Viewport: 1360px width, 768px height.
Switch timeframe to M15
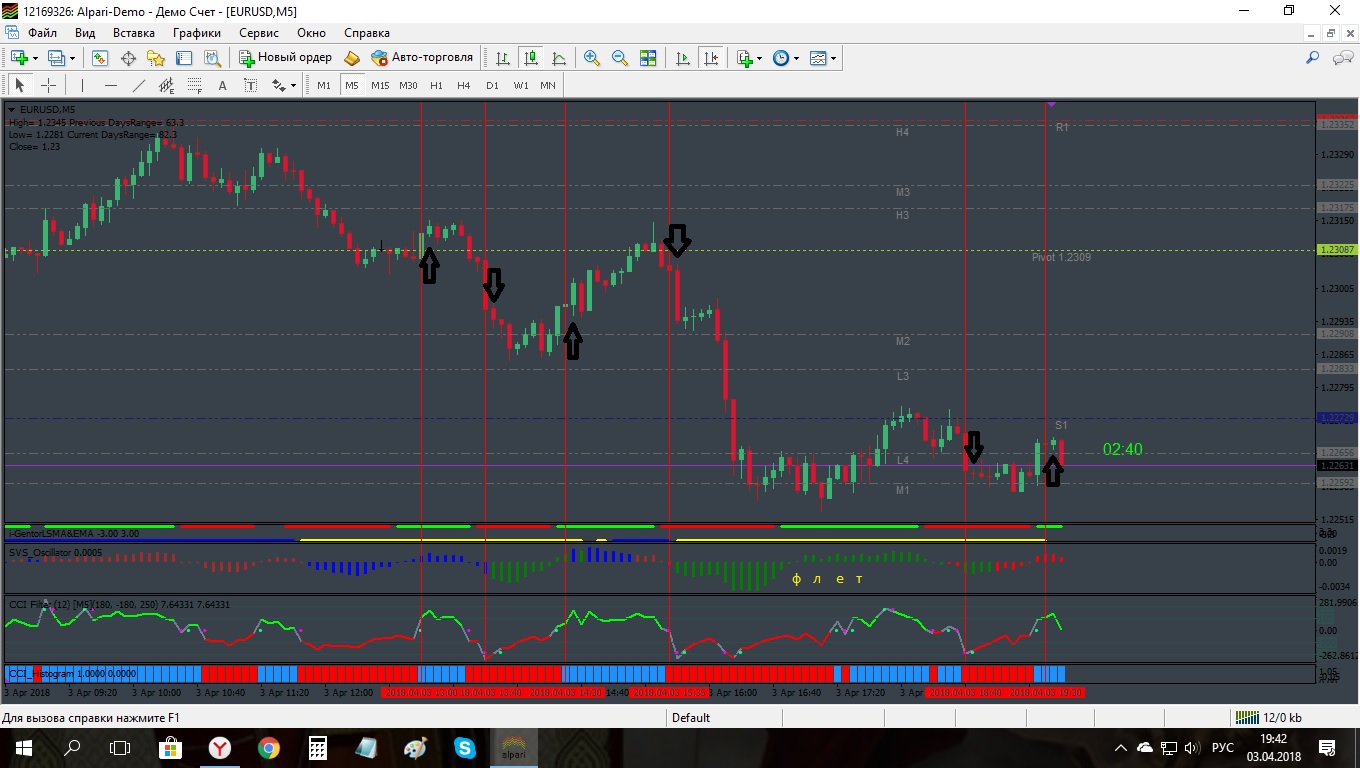(x=380, y=85)
